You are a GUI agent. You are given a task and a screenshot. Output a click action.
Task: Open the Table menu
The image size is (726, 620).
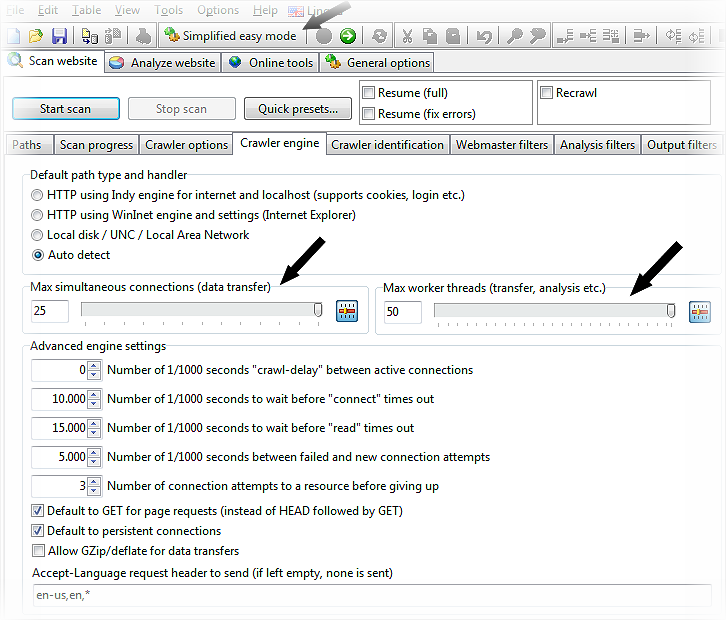click(87, 10)
